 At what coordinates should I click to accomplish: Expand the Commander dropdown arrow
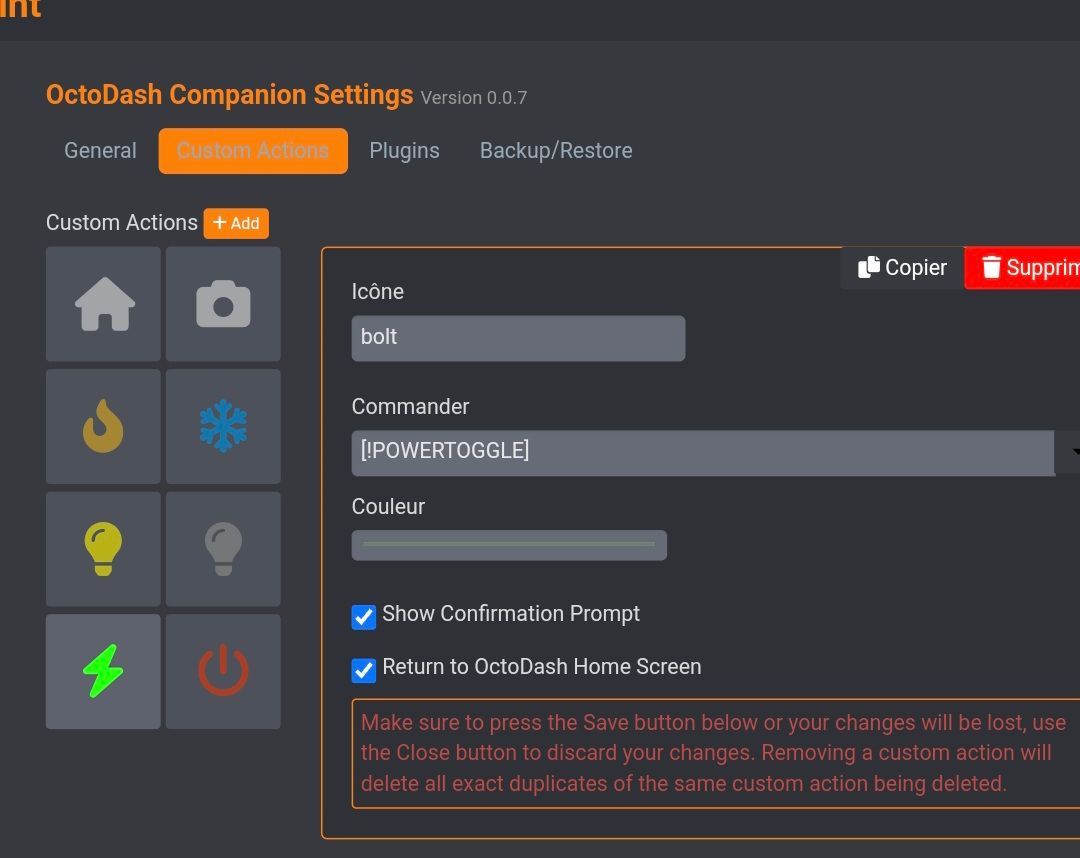(1069, 453)
